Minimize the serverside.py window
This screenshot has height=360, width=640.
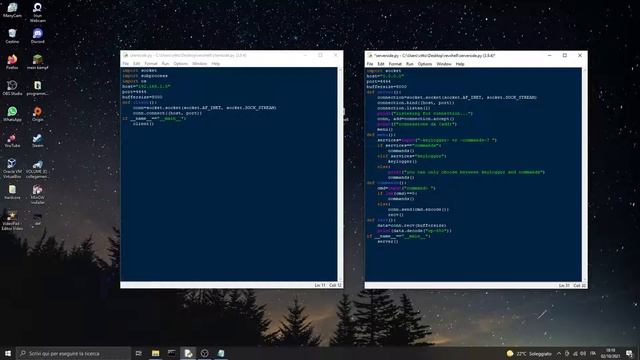[550, 56]
